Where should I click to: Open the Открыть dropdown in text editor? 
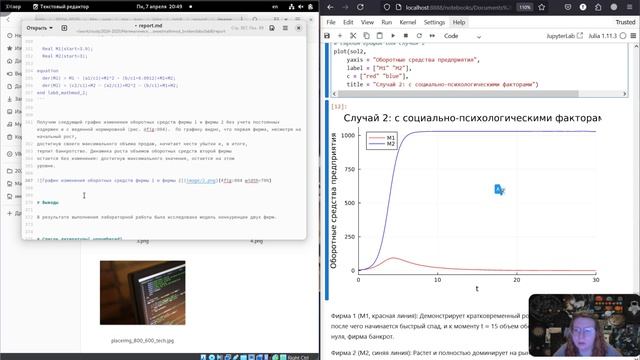click(40, 28)
